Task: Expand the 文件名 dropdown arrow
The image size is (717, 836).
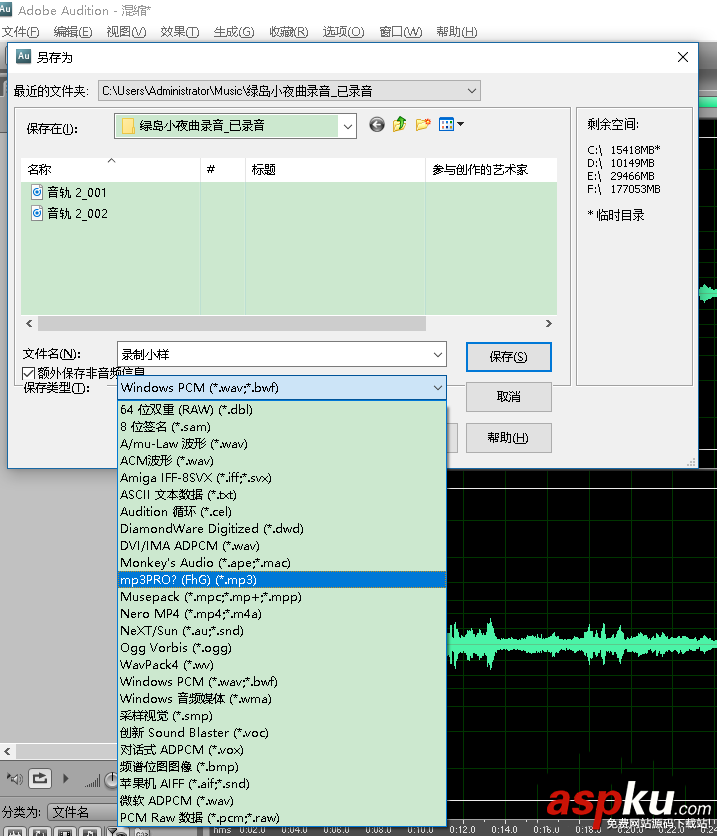Action: [438, 355]
